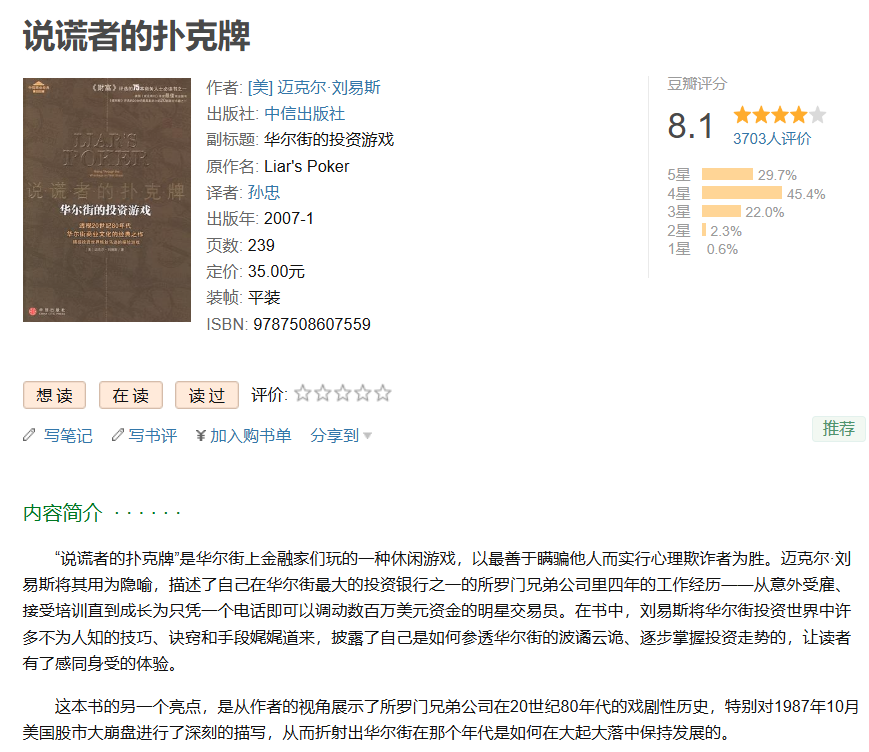
Task: Open the book cover thumbnail
Action: [107, 200]
